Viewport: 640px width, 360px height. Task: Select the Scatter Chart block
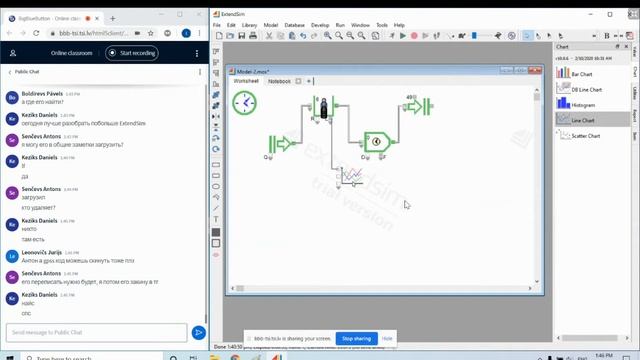[x=592, y=136]
